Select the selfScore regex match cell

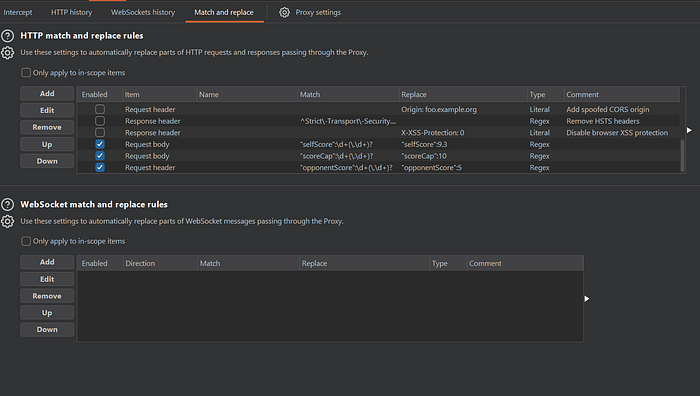tap(348, 144)
